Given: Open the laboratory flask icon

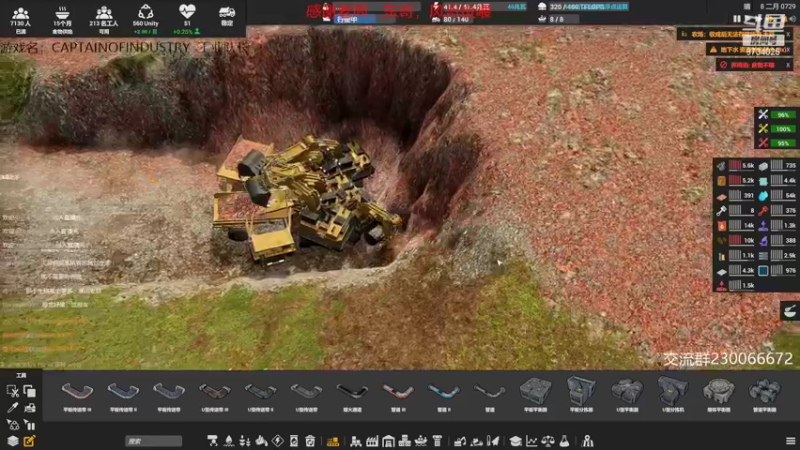Looking at the screenshot, I should (x=564, y=441).
